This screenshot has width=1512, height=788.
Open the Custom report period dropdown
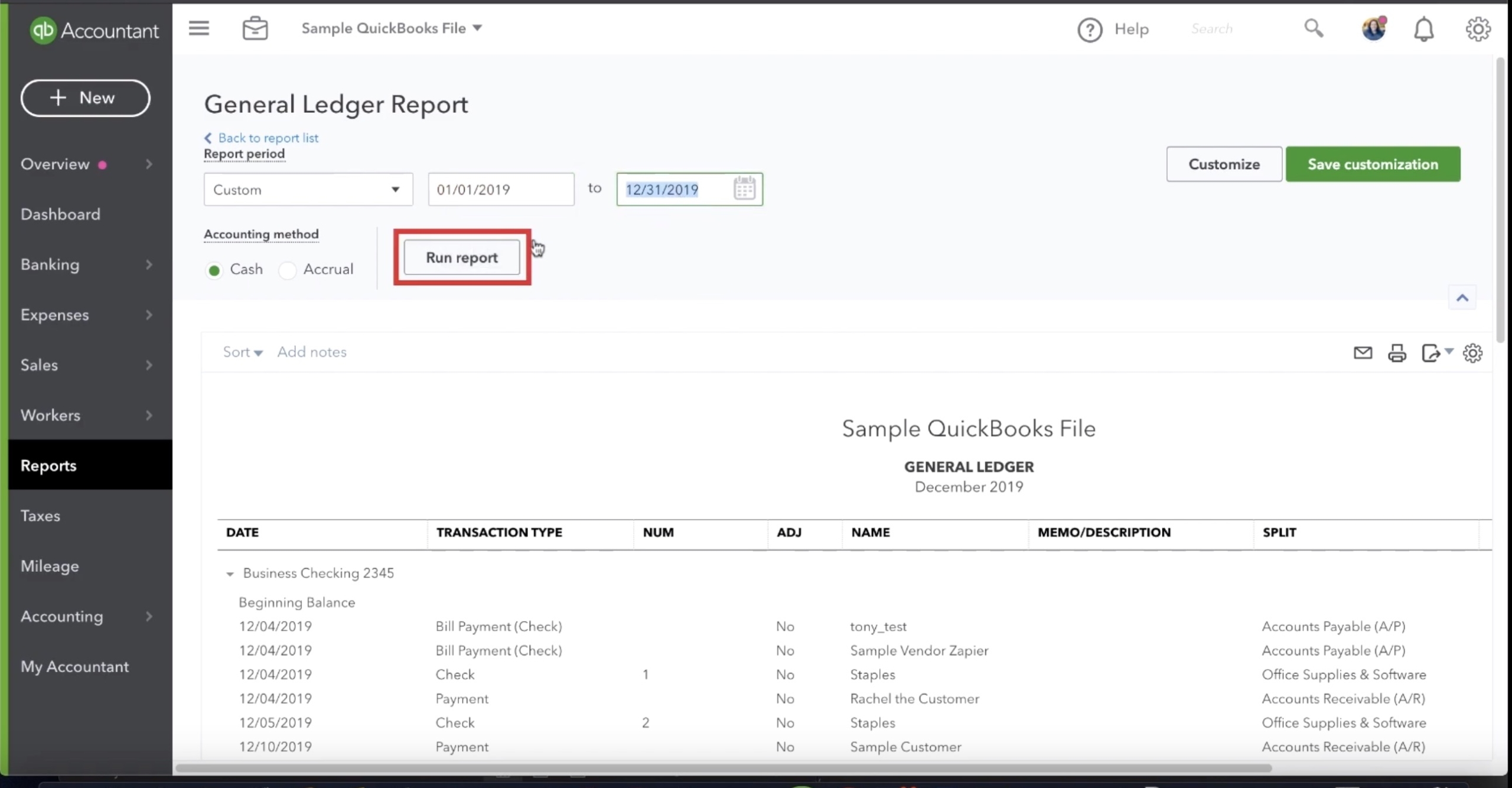click(x=308, y=190)
